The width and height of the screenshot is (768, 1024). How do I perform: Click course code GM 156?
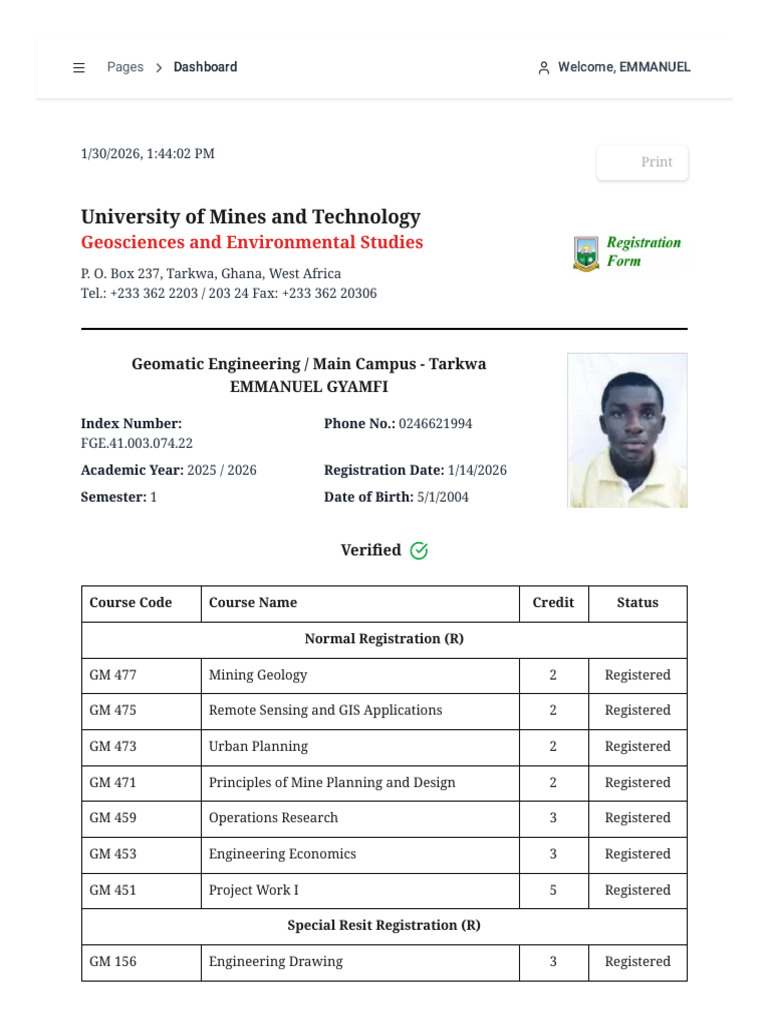(x=113, y=962)
